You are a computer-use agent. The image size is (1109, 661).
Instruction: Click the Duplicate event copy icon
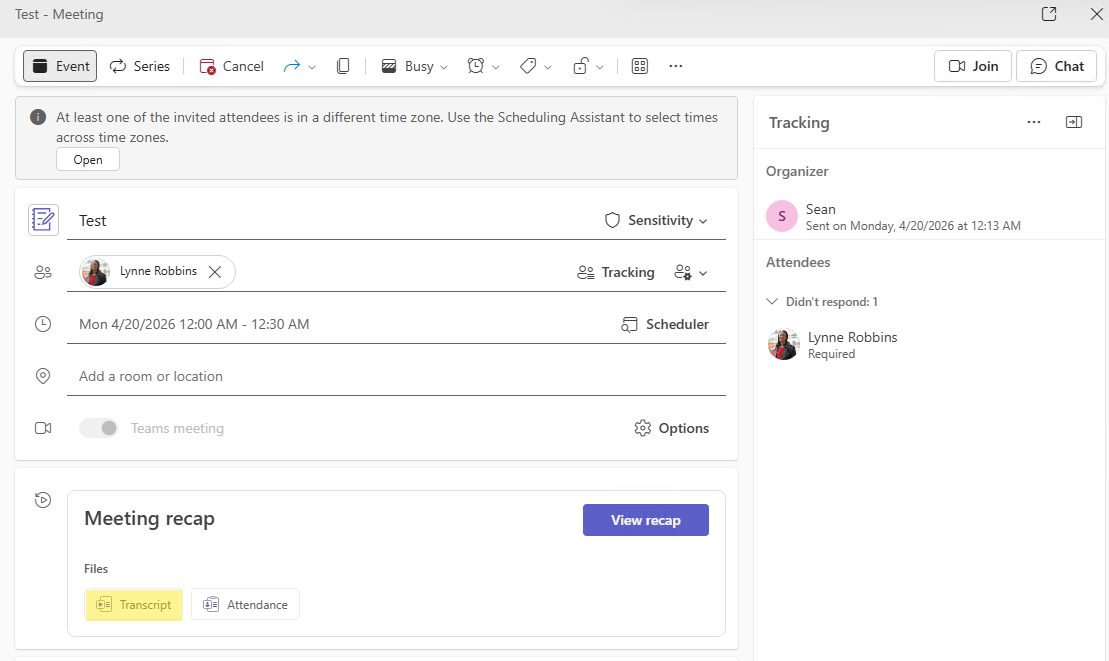click(343, 66)
